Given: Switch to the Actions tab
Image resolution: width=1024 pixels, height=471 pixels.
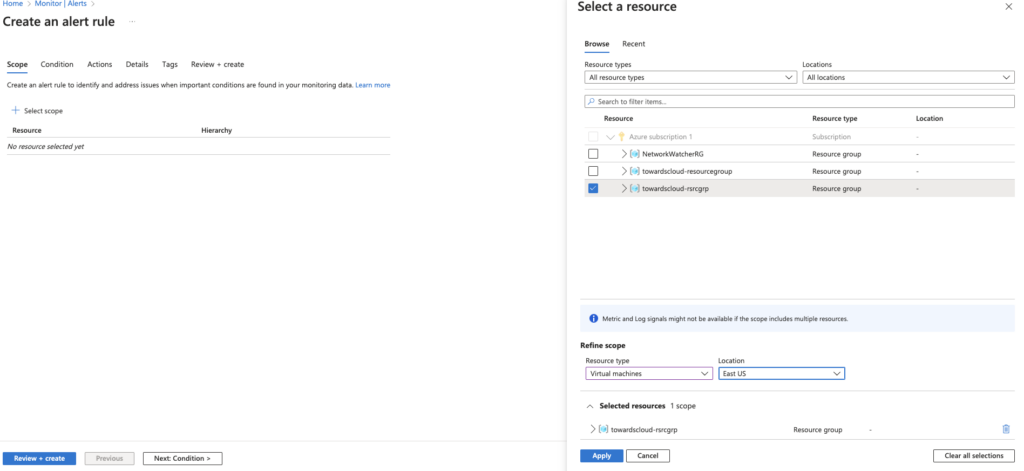Looking at the screenshot, I should [x=100, y=65].
